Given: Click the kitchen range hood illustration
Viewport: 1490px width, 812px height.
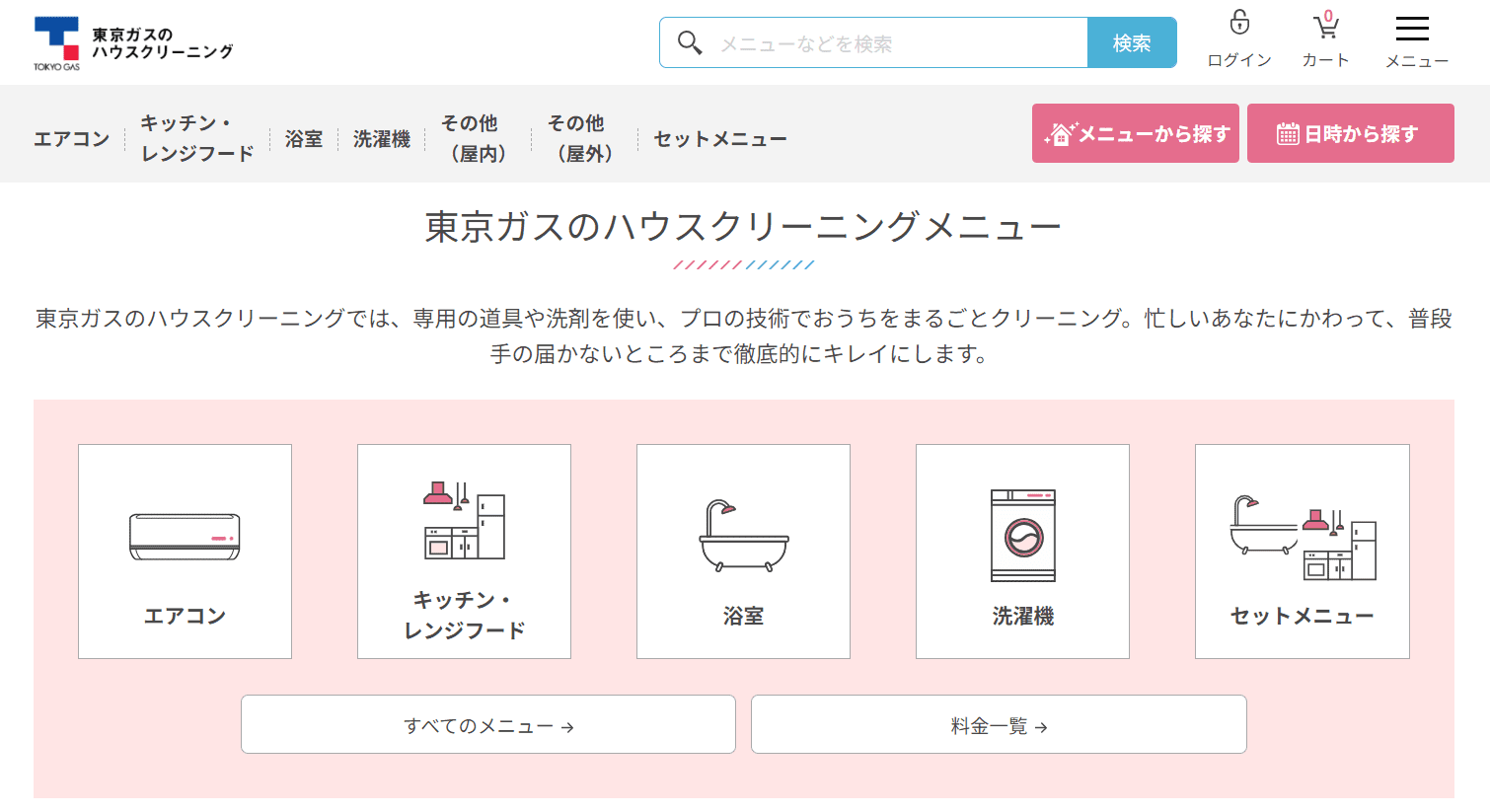Looking at the screenshot, I should click(464, 521).
